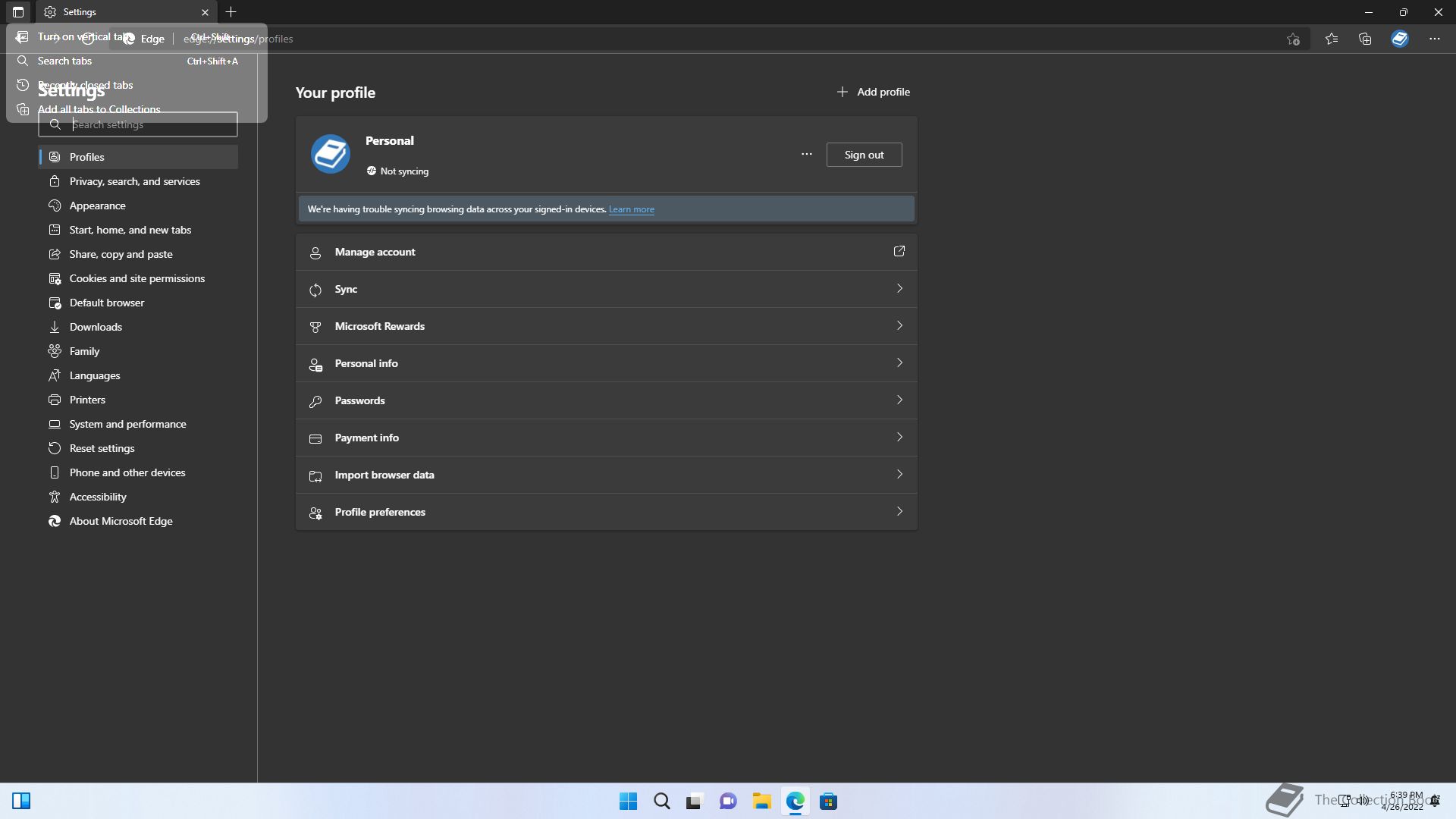
Task: Expand the Profile preferences chevron
Action: pyautogui.click(x=899, y=511)
